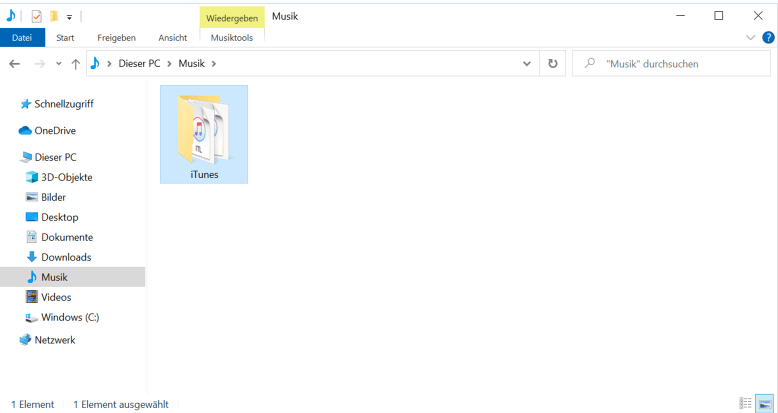The width and height of the screenshot is (778, 413).
Task: Click the Schnellzugriff star icon
Action: point(25,104)
